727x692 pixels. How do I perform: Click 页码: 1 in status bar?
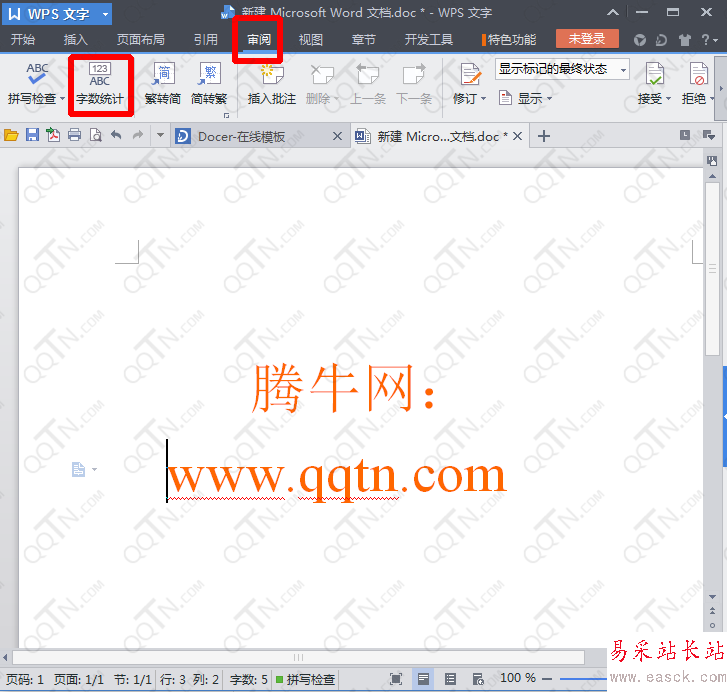(x=25, y=680)
